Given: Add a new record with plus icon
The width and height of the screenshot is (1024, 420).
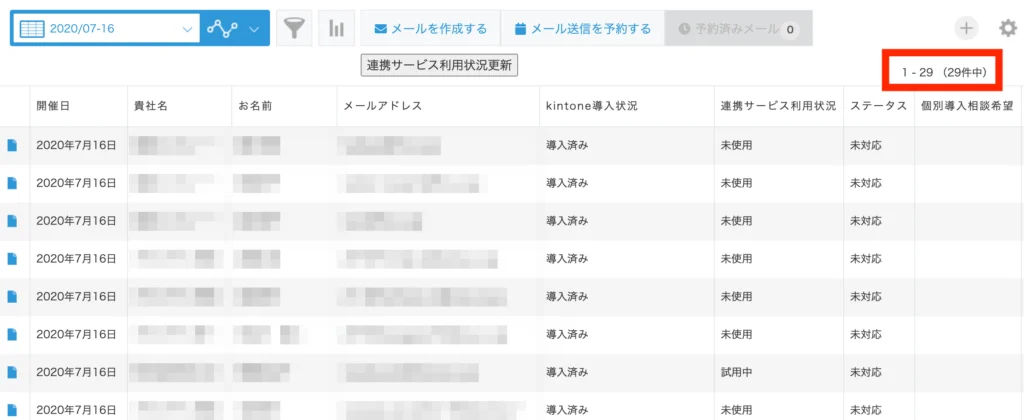Looking at the screenshot, I should coord(967,28).
